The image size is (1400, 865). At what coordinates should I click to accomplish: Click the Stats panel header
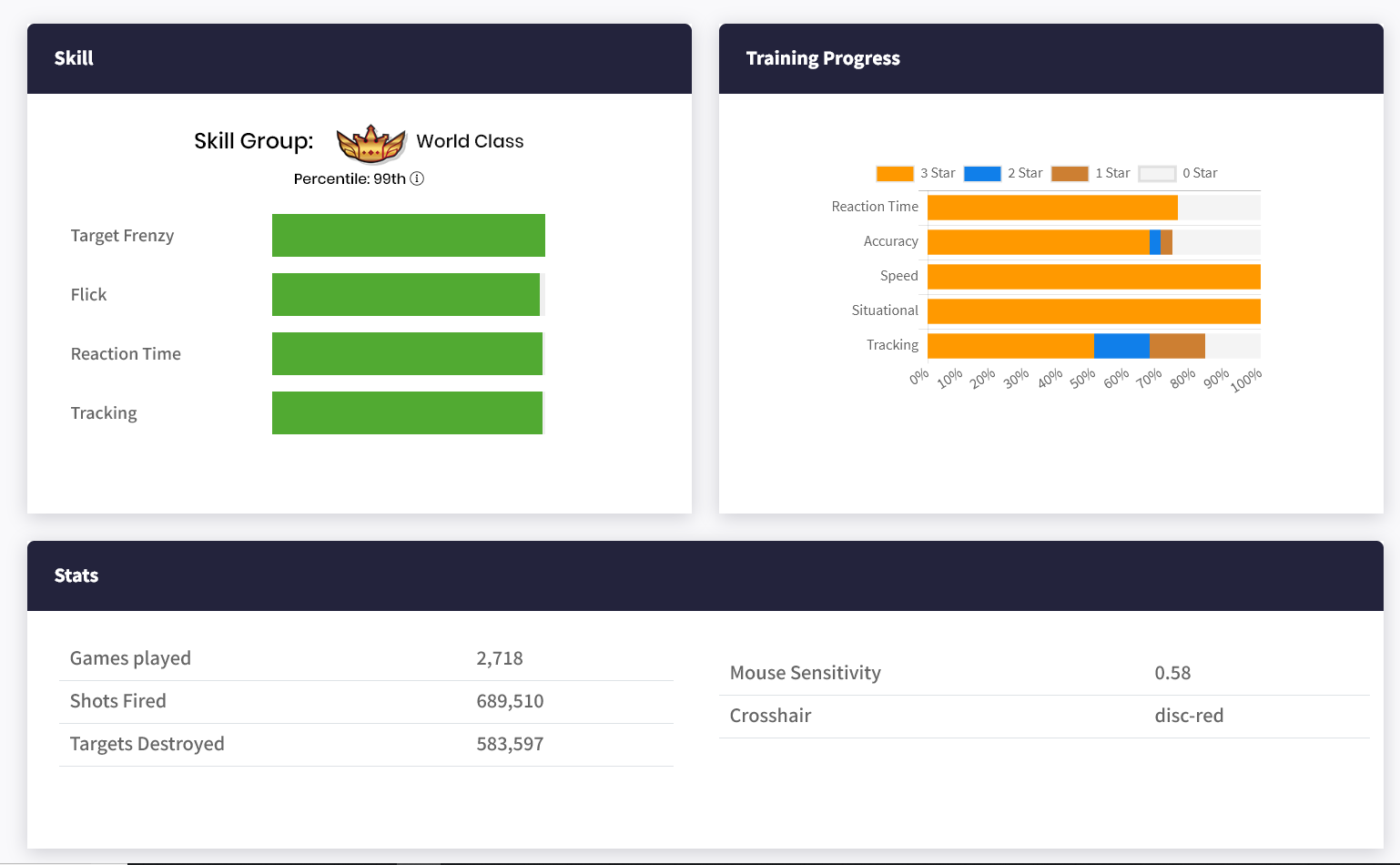click(705, 576)
